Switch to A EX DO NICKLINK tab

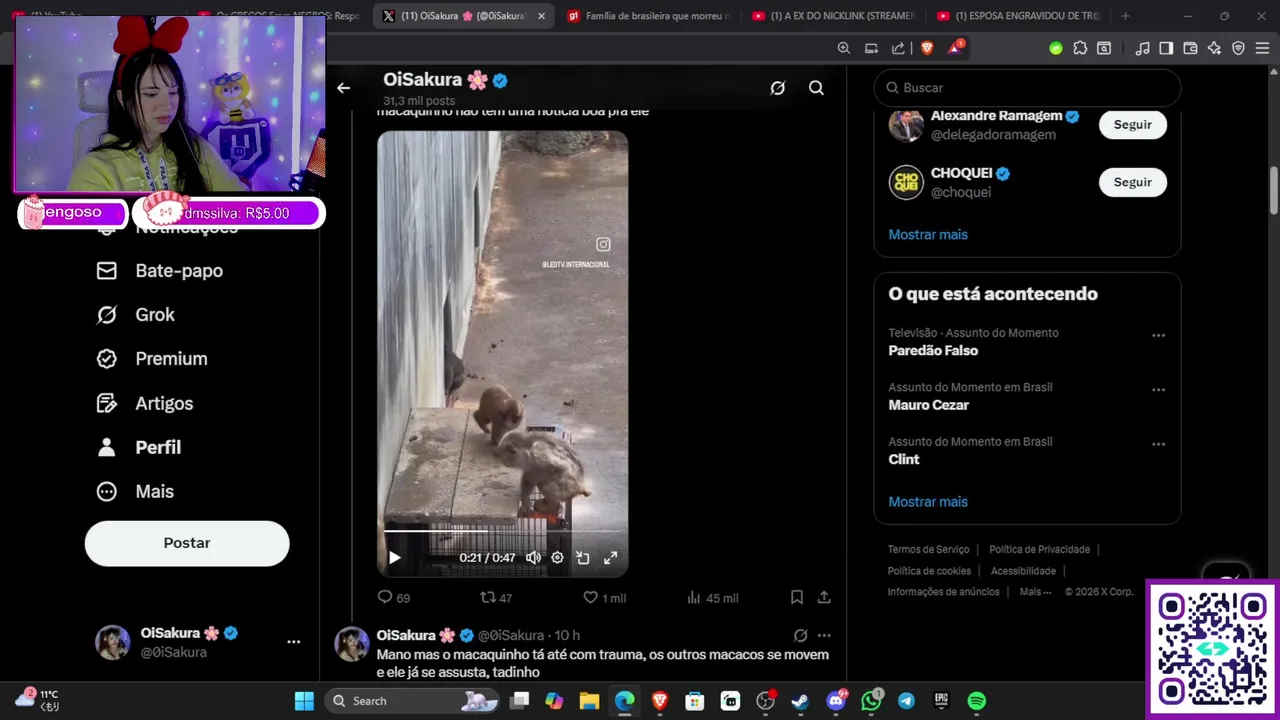[x=833, y=16]
